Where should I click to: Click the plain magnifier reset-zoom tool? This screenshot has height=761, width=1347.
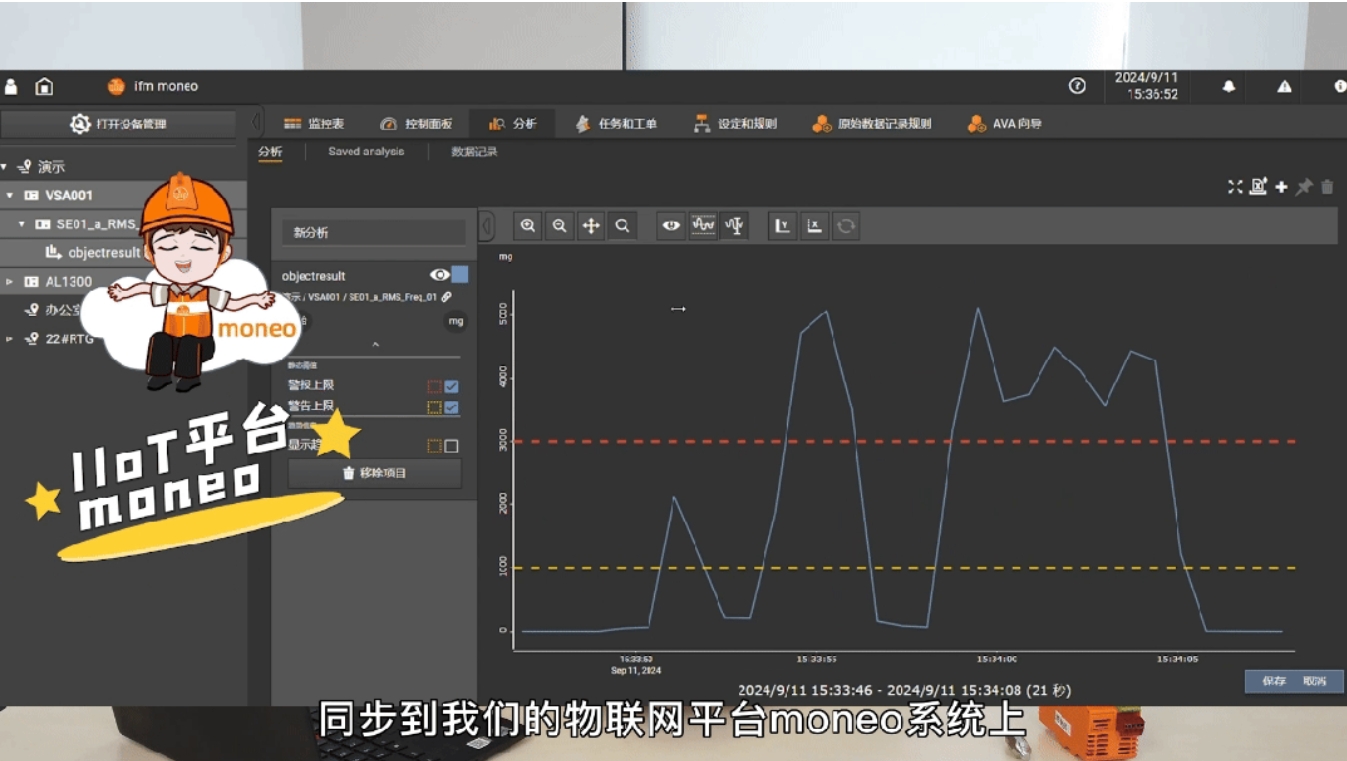coord(622,226)
